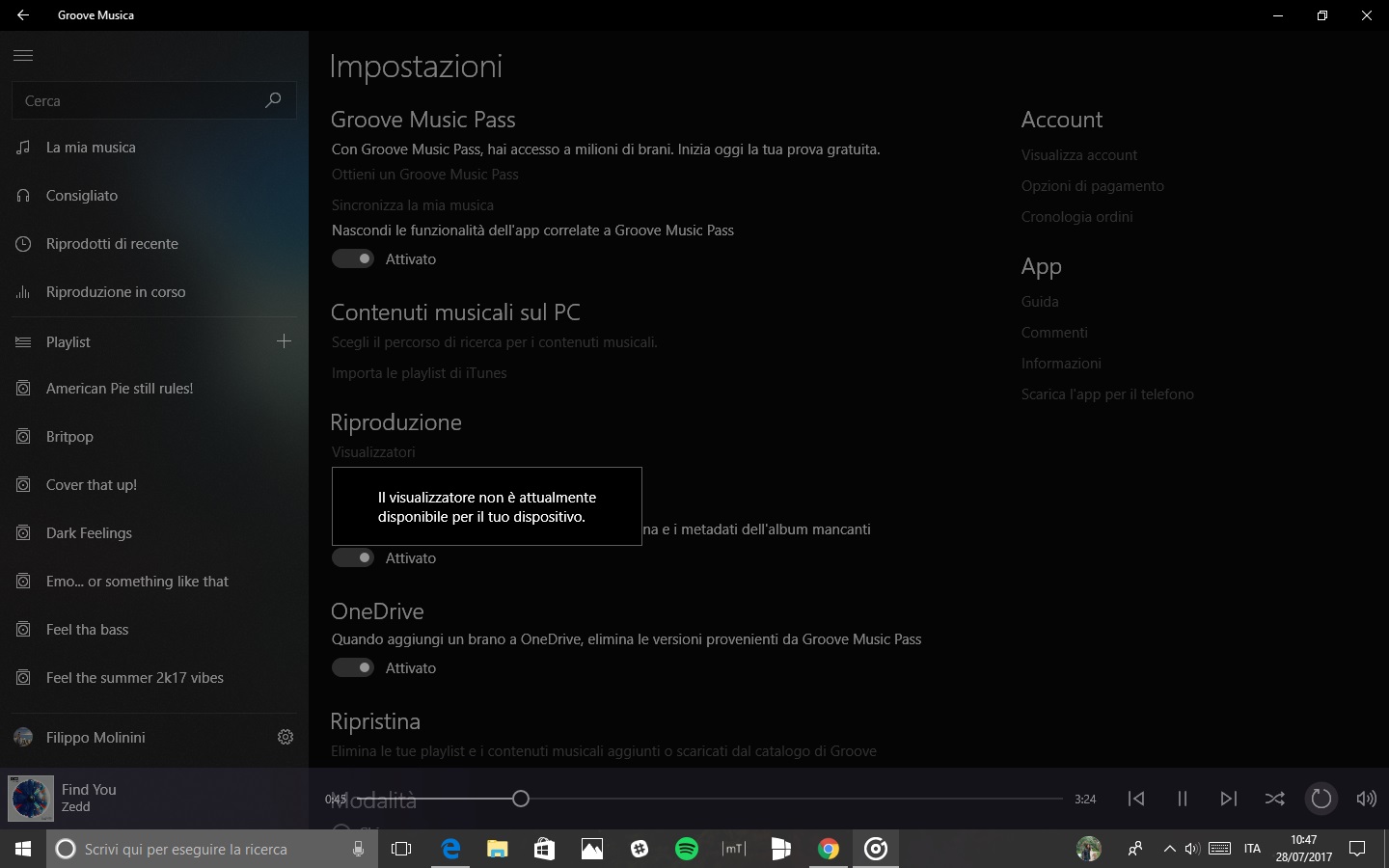The image size is (1389, 868).
Task: Open Consigliato section
Action: tap(154, 196)
